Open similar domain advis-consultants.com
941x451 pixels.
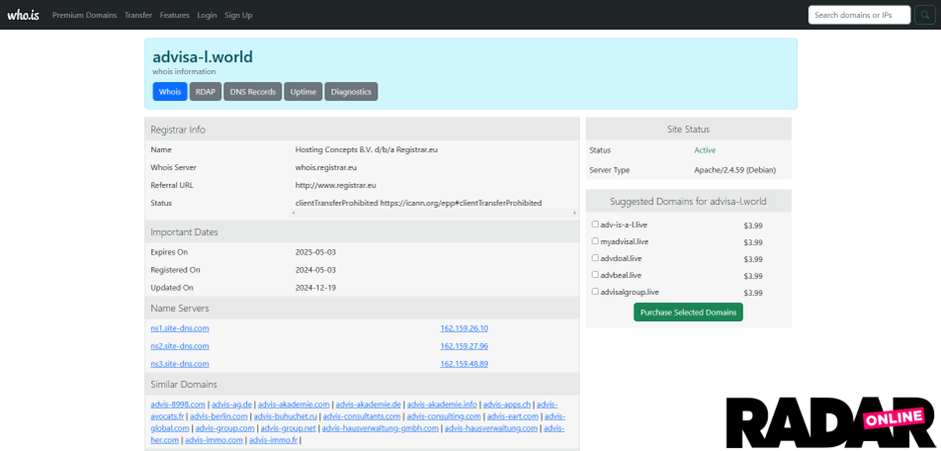pos(362,416)
